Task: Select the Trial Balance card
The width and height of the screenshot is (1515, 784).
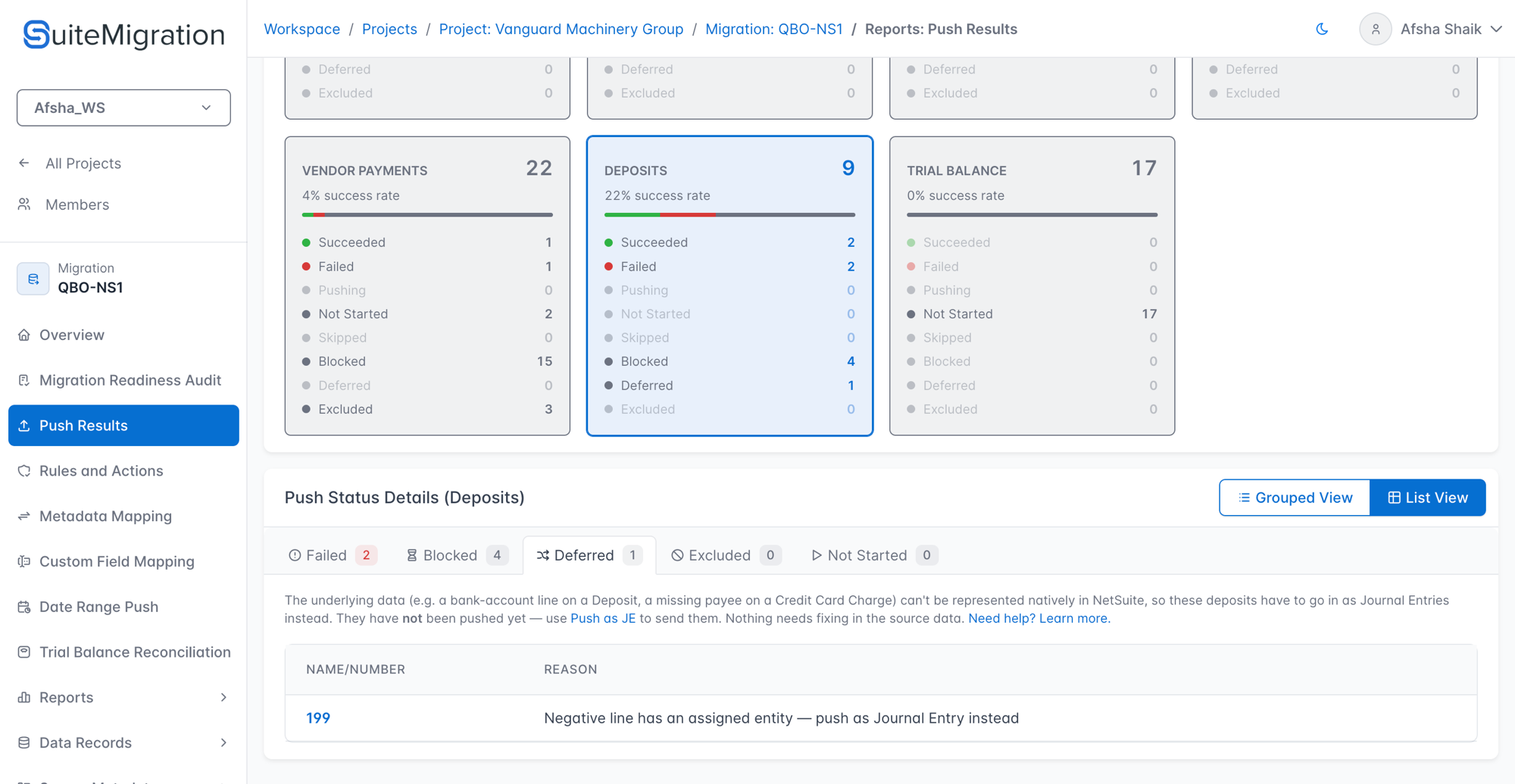Action: [1032, 286]
